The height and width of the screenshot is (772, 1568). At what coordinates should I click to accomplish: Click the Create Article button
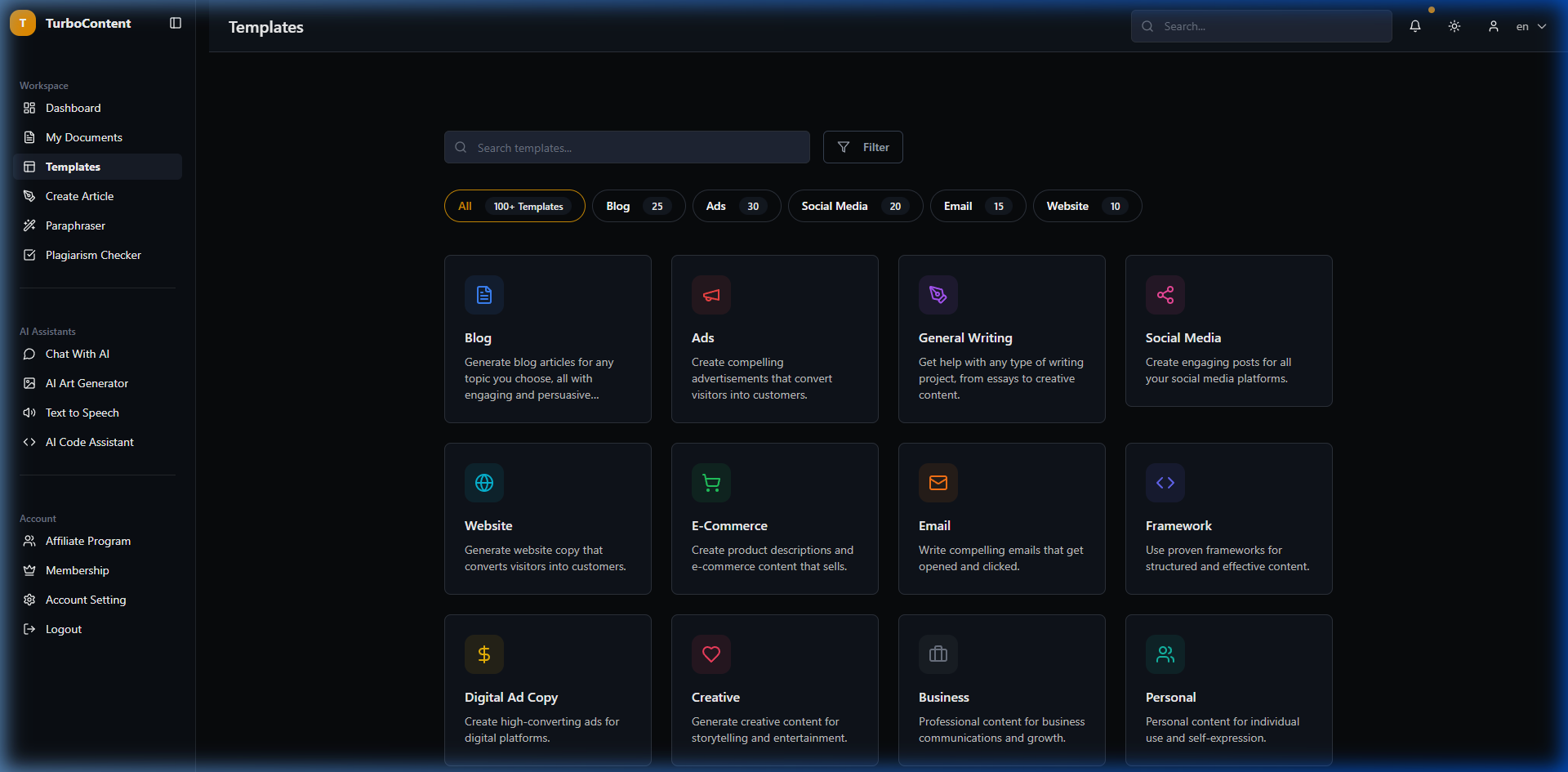pos(79,196)
